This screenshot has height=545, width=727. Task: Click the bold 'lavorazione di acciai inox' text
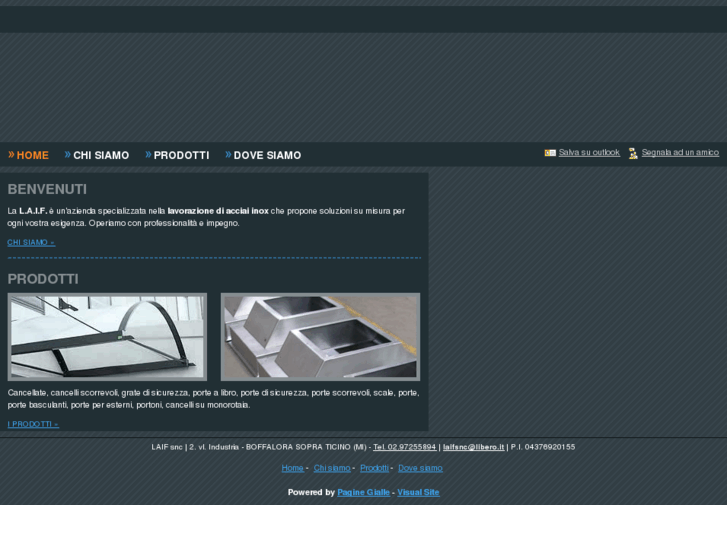(x=218, y=211)
